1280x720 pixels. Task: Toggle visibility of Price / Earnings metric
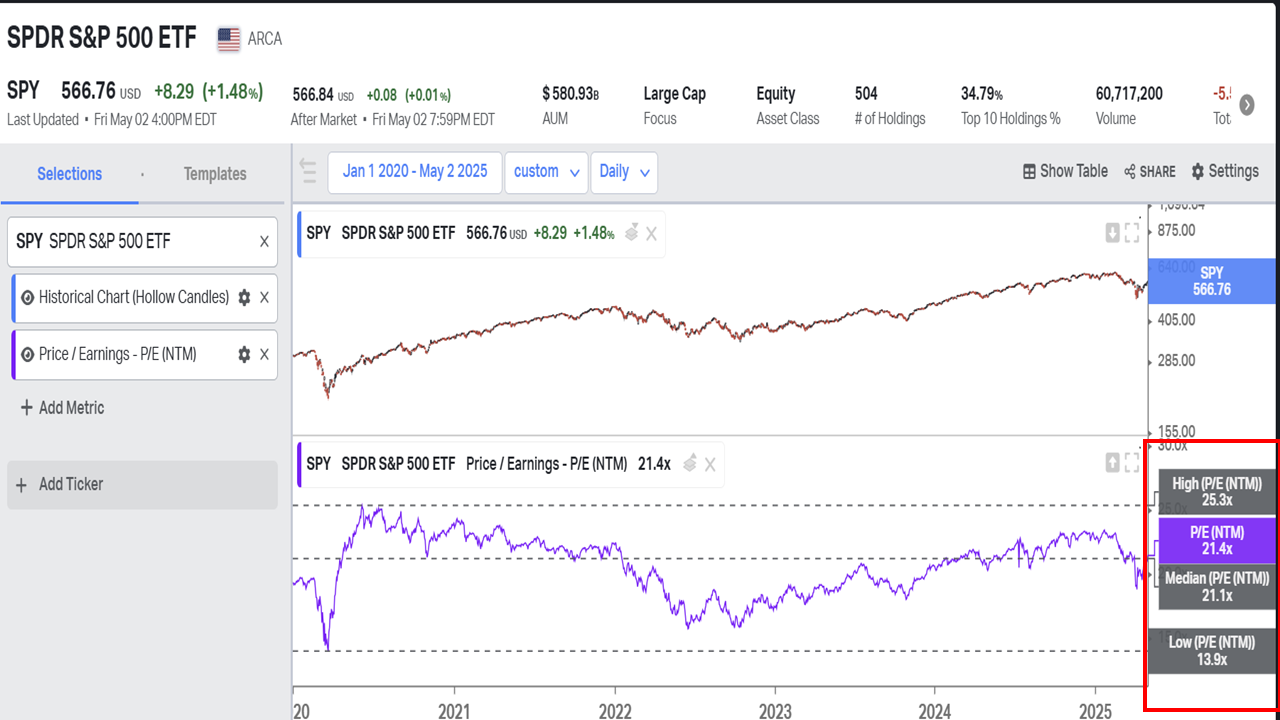(27, 354)
